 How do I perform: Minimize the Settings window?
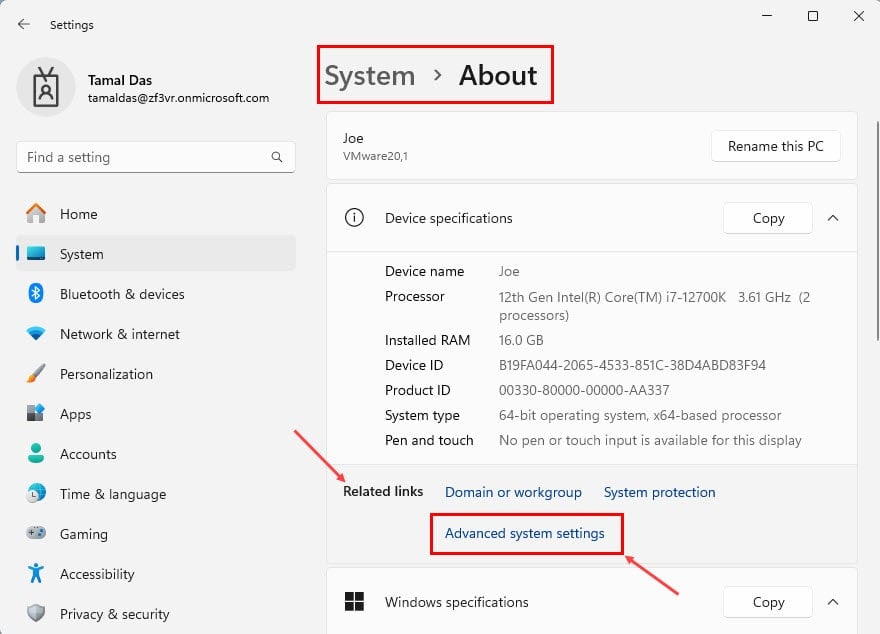point(767,16)
